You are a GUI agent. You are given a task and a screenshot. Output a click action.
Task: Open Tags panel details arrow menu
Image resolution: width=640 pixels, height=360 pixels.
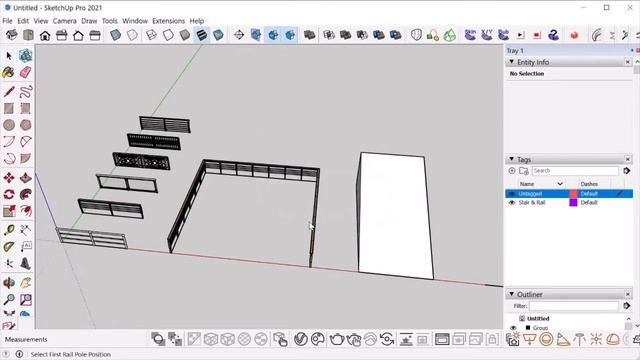627,171
